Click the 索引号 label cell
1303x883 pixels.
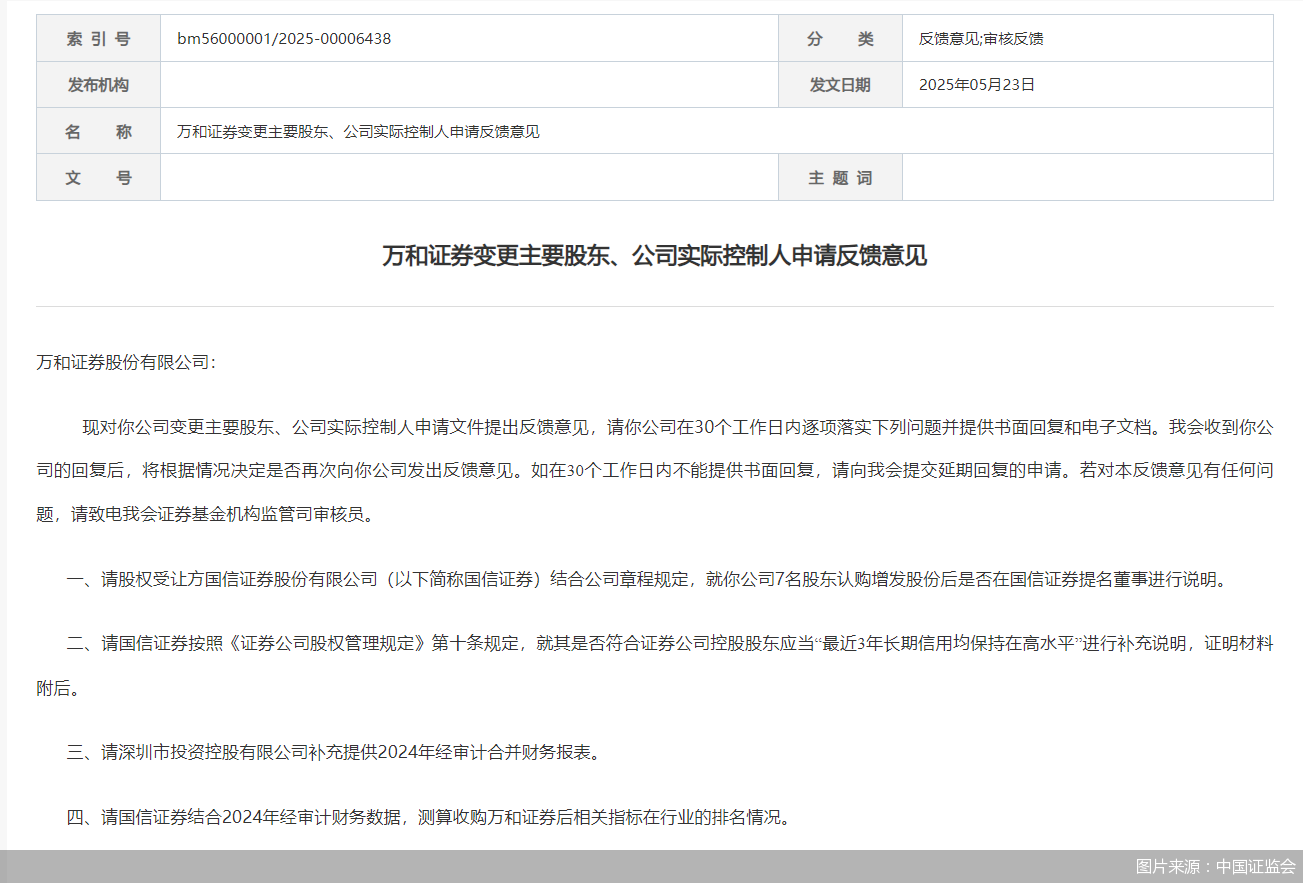tap(98, 39)
